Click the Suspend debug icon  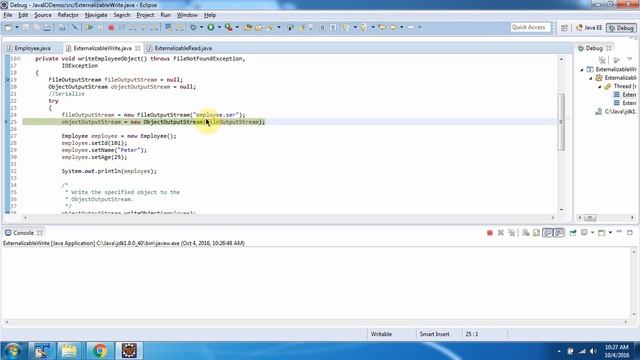(100, 27)
